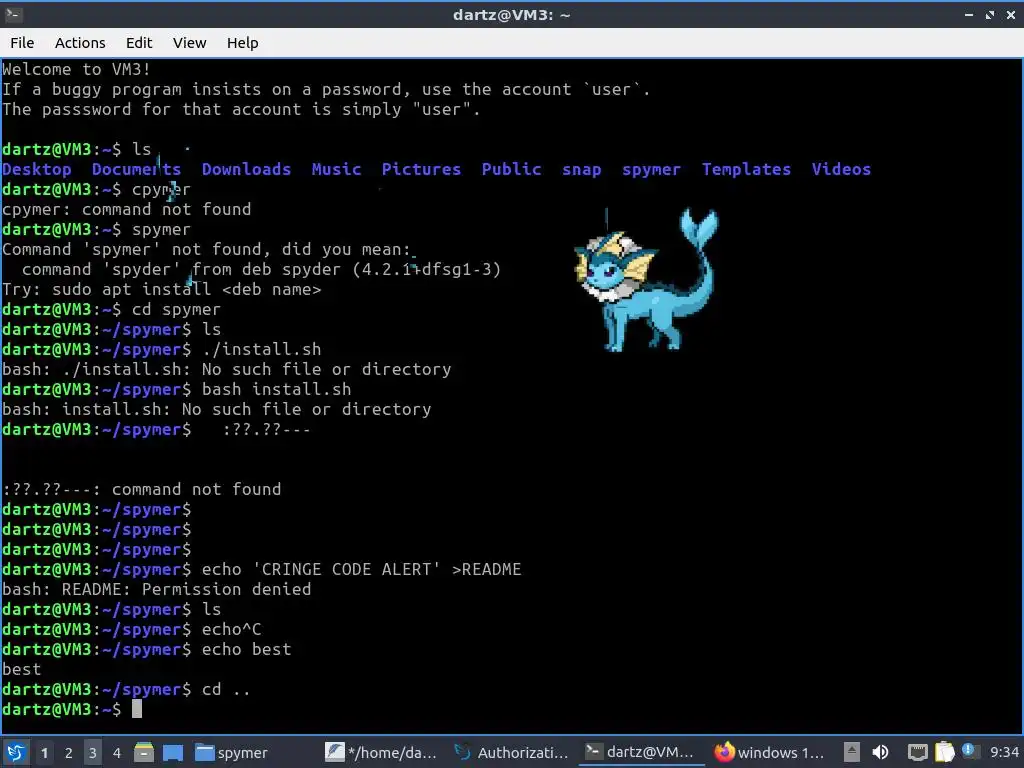The image size is (1024, 768).
Task: Click the spymer directory name in ls output
Action: (651, 170)
